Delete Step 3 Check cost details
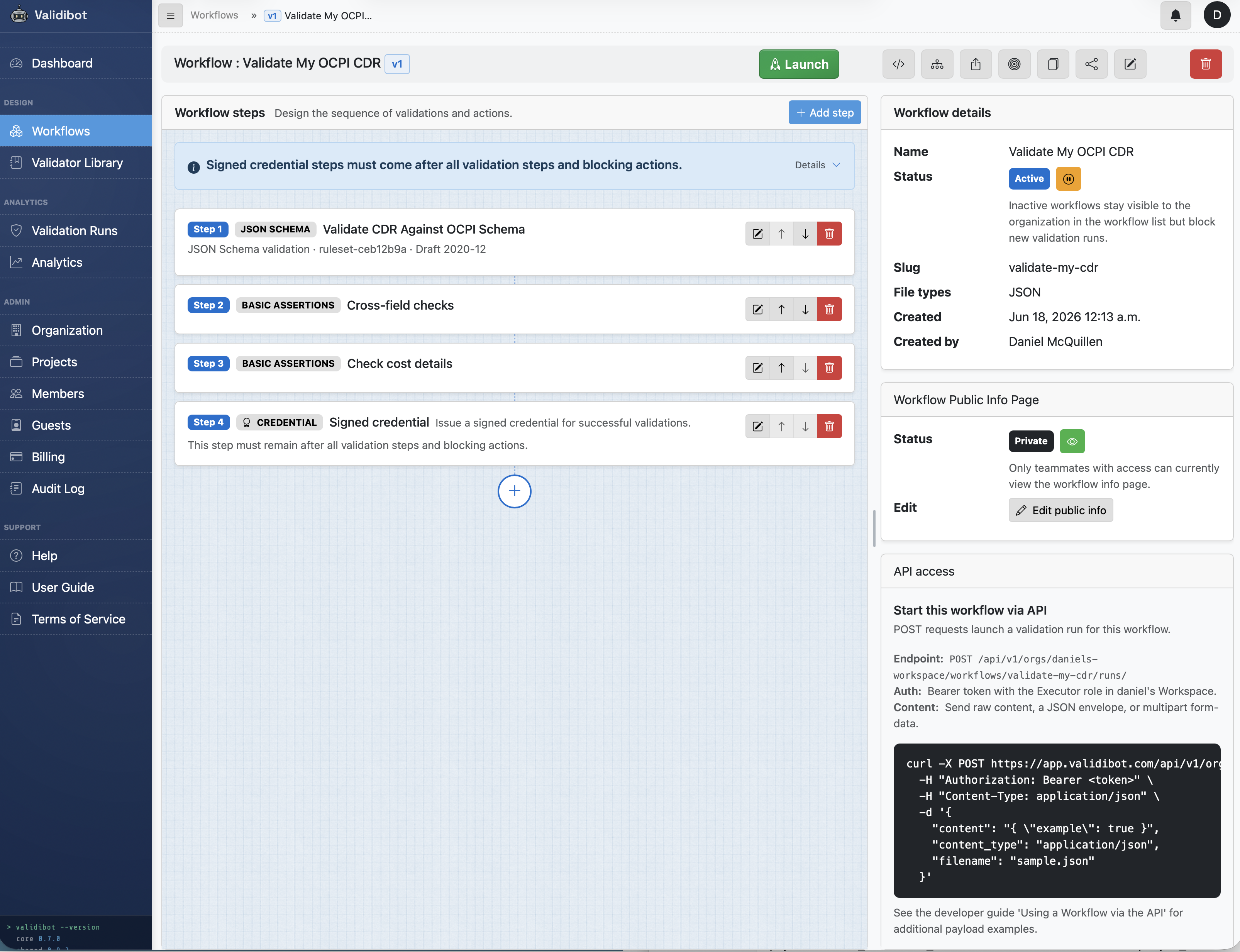Image resolution: width=1240 pixels, height=952 pixels. (829, 368)
